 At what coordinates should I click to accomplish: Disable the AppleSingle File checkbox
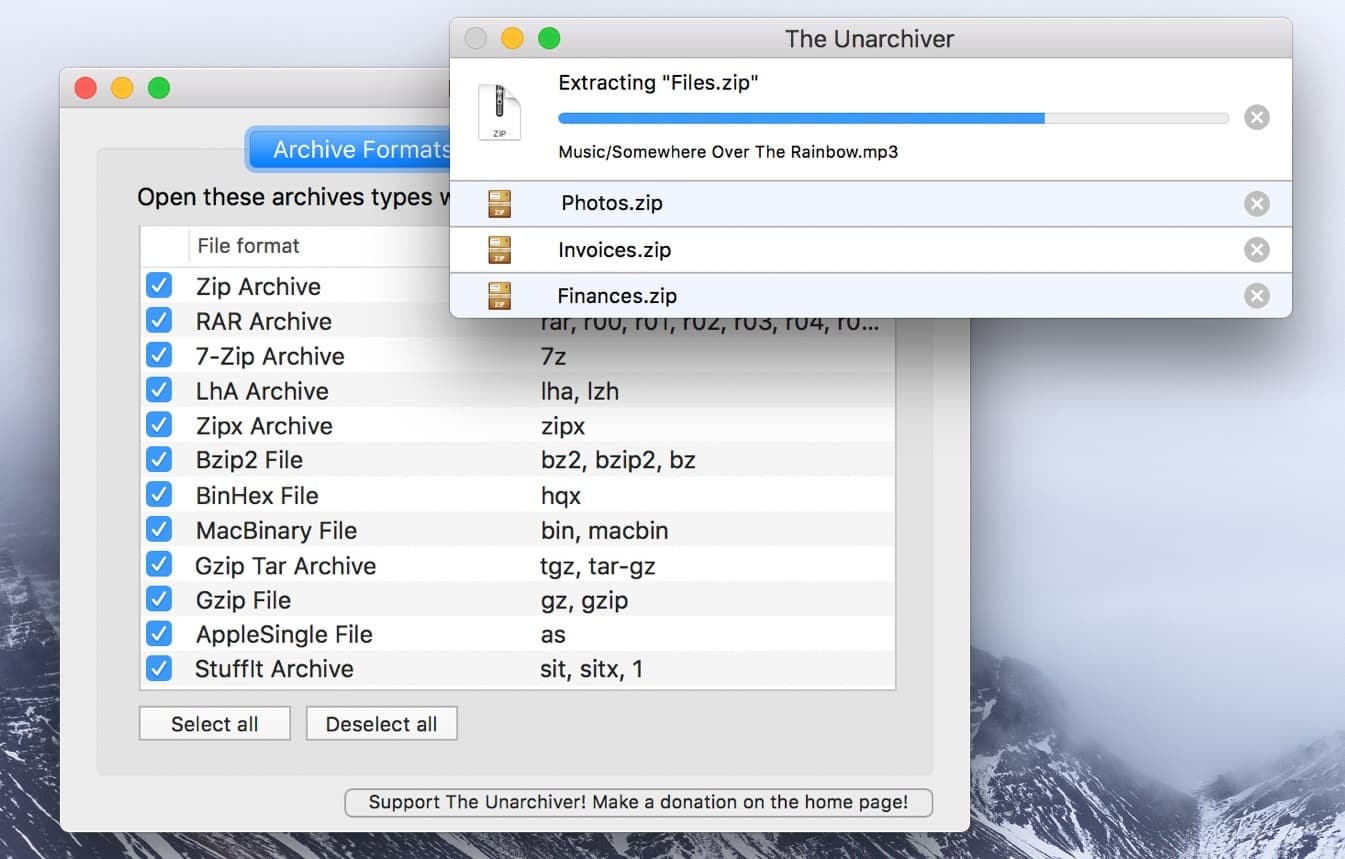tap(159, 634)
